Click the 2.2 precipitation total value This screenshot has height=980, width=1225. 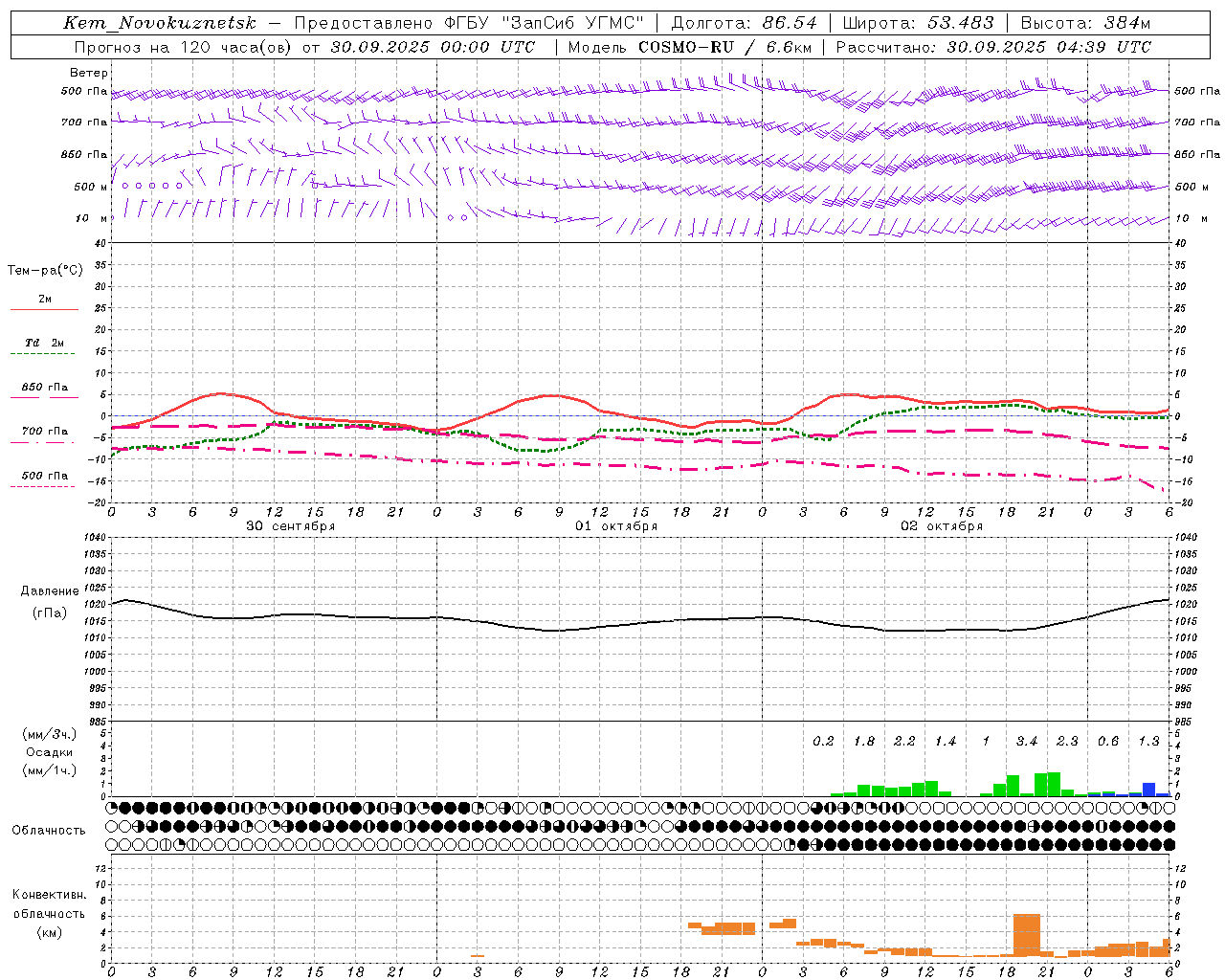click(904, 742)
